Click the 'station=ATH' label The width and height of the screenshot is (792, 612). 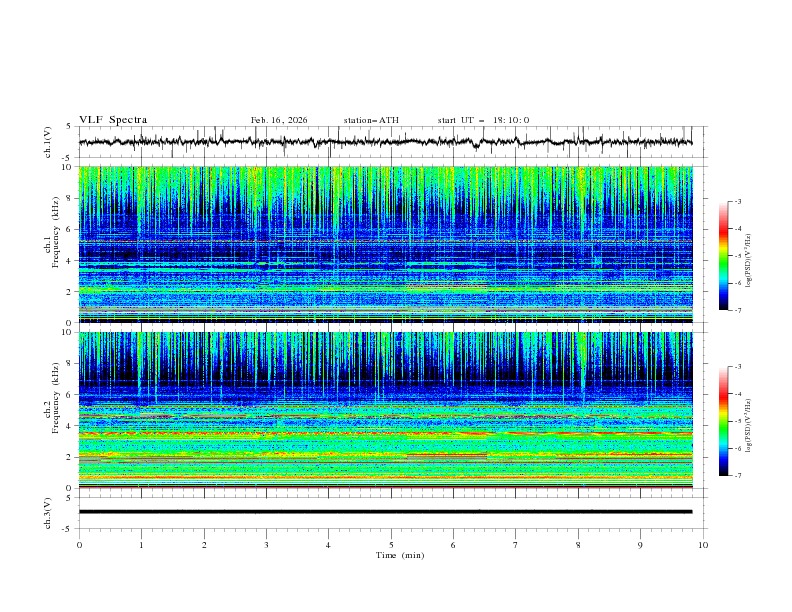tap(371, 120)
